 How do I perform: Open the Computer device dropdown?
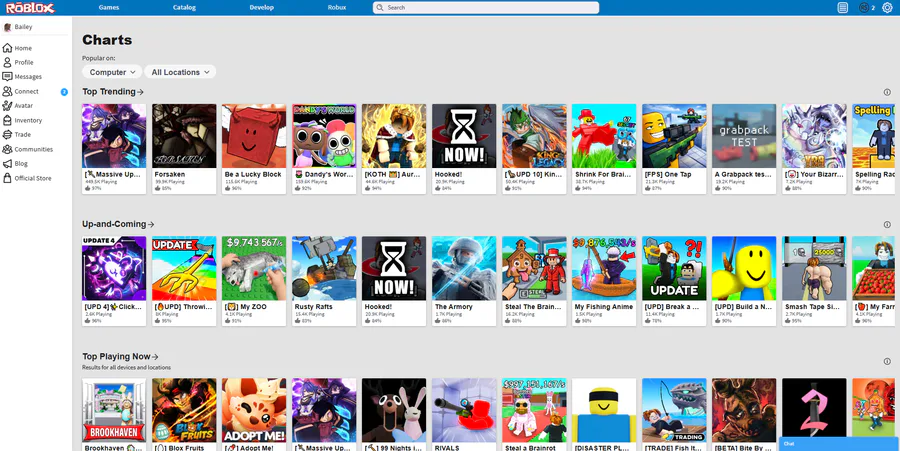[112, 72]
